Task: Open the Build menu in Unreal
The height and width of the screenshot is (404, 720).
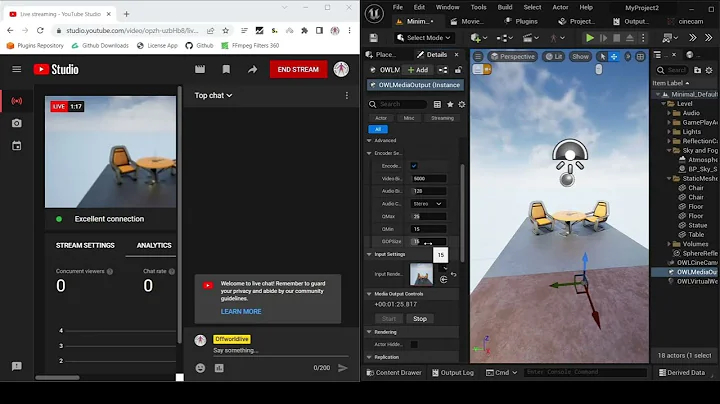Action: tap(505, 7)
